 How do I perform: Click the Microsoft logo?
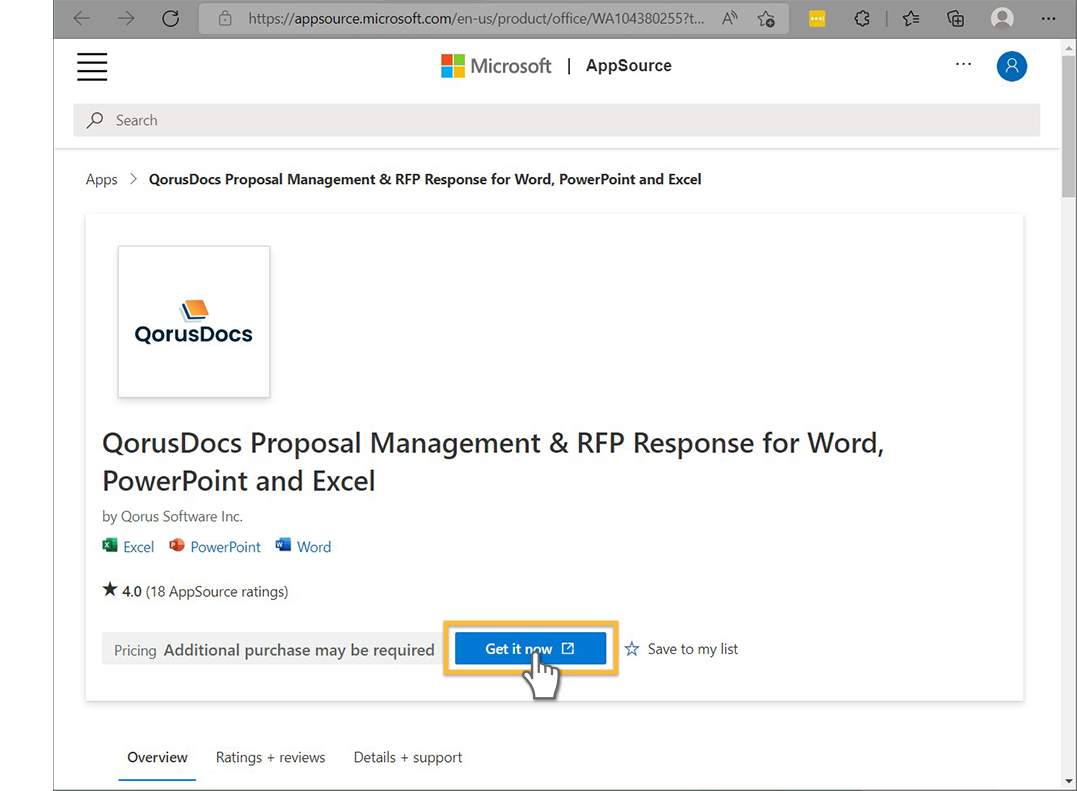pos(496,66)
